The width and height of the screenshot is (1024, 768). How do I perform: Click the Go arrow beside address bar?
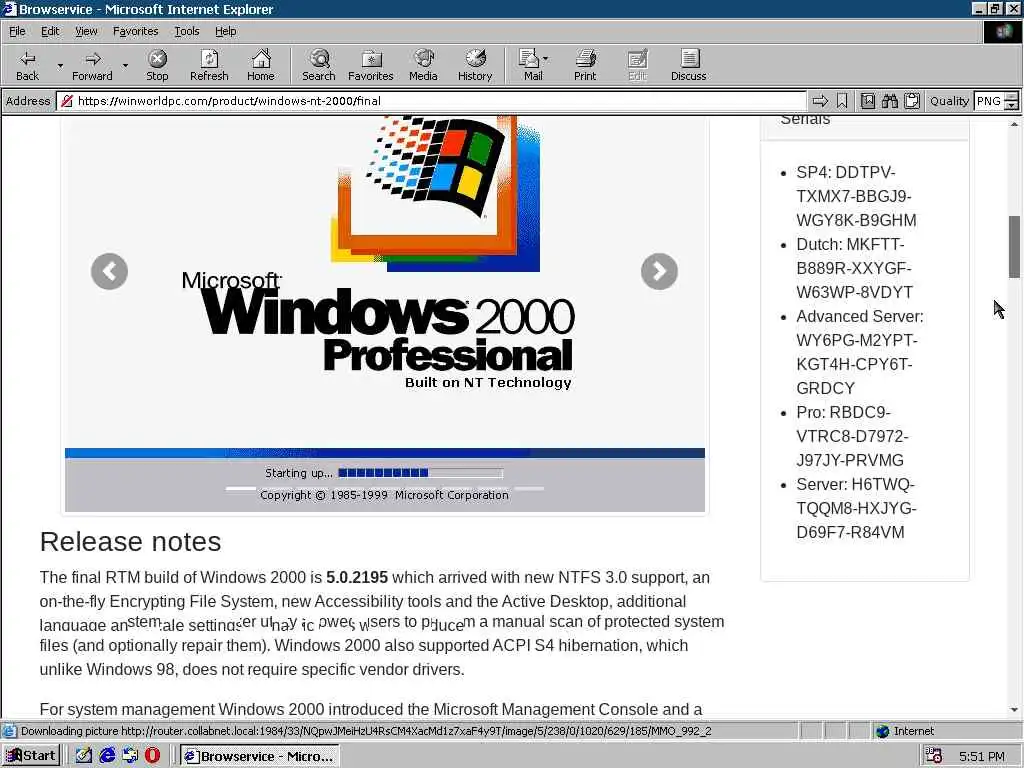(820, 101)
